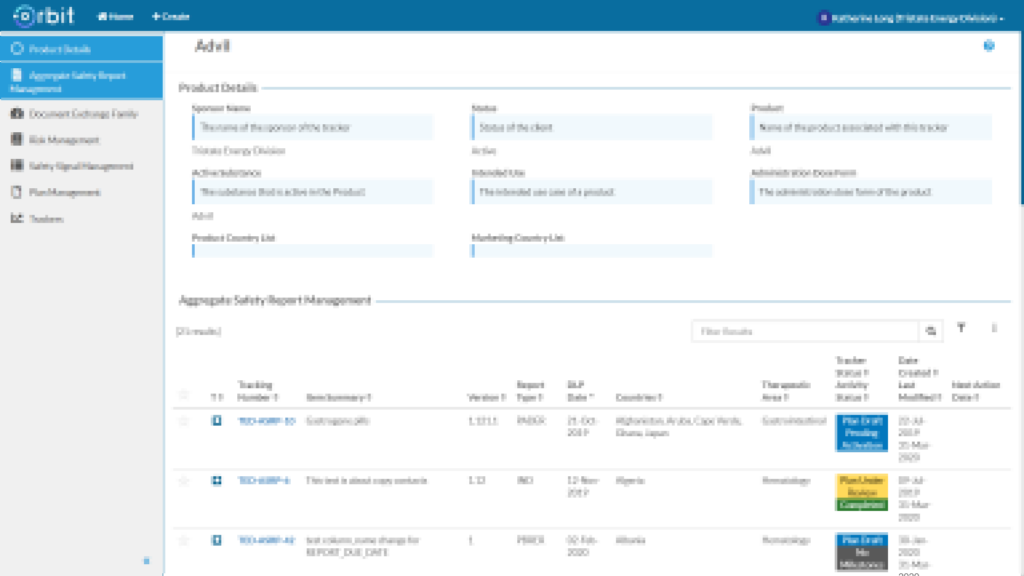Sort by the Therapeutic Area column
The width and height of the screenshot is (1024, 576).
[x=786, y=391]
